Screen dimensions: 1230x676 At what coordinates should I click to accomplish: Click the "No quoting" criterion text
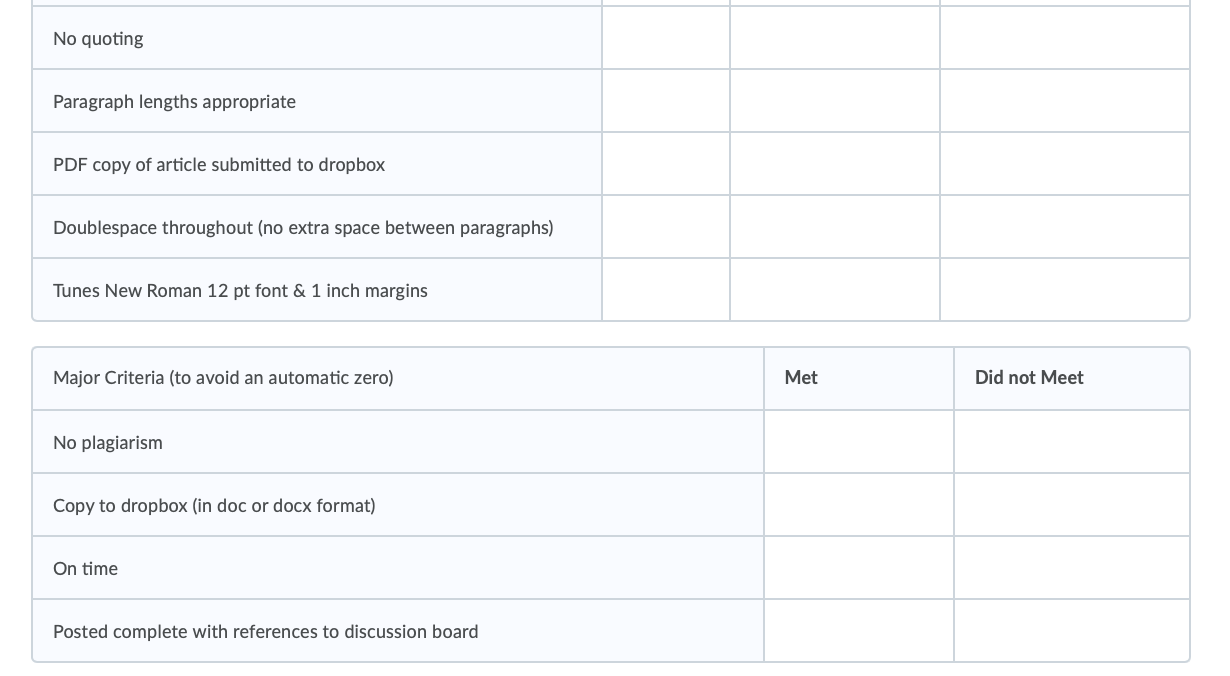point(98,39)
